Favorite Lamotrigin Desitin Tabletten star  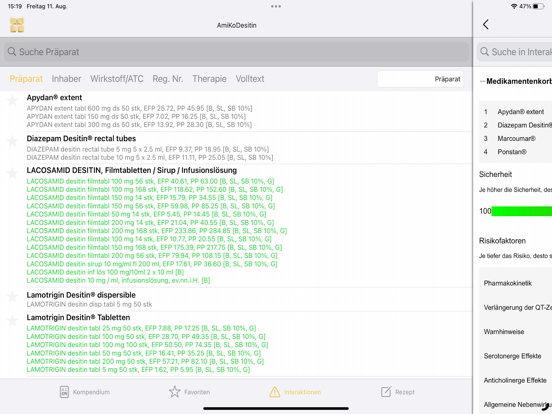coord(13,320)
